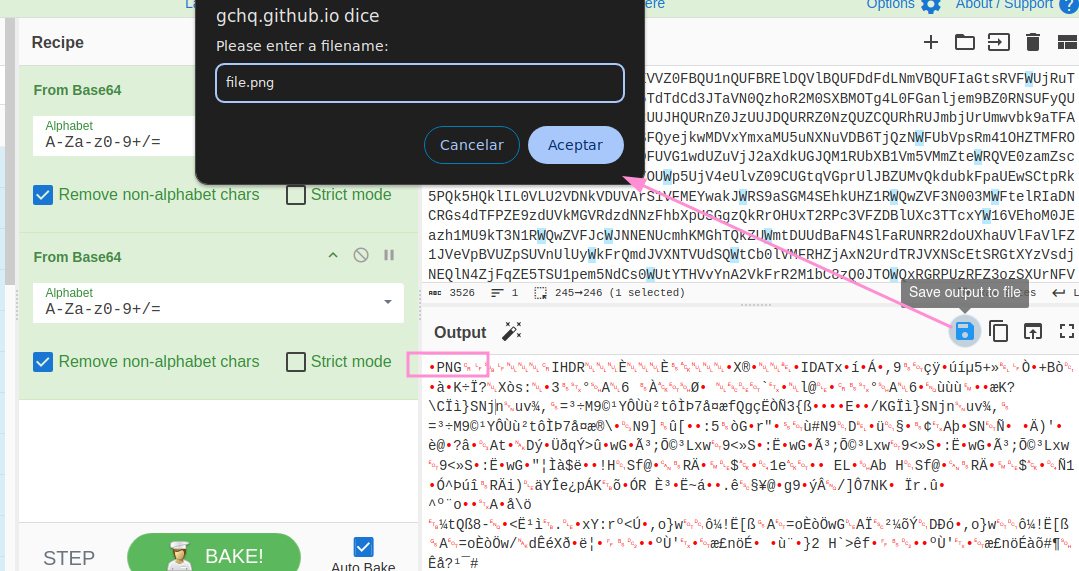This screenshot has width=1079, height=571.
Task: Enable Strict mode in second From Base64
Action: (296, 362)
